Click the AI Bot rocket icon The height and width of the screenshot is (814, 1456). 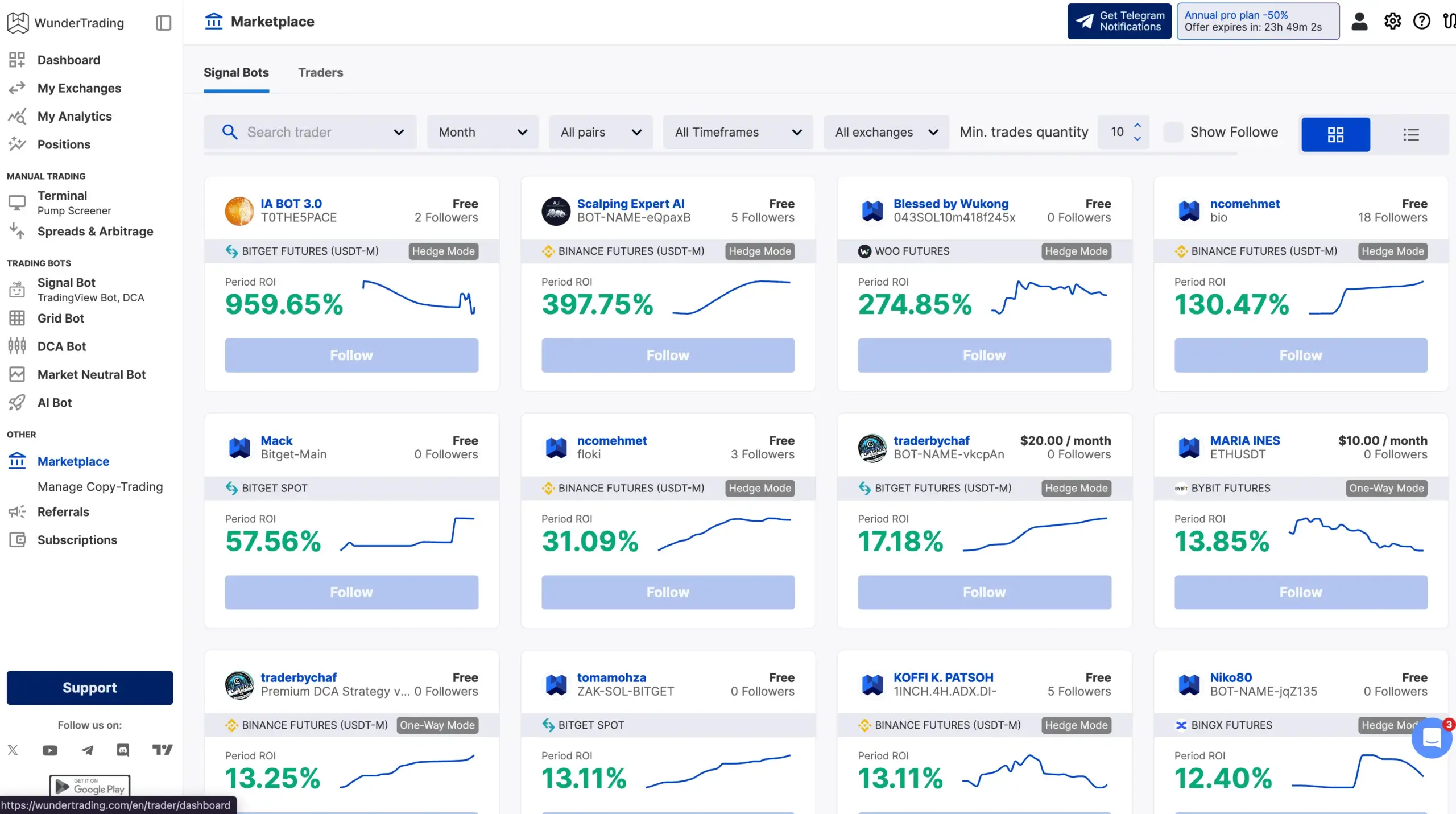17,402
